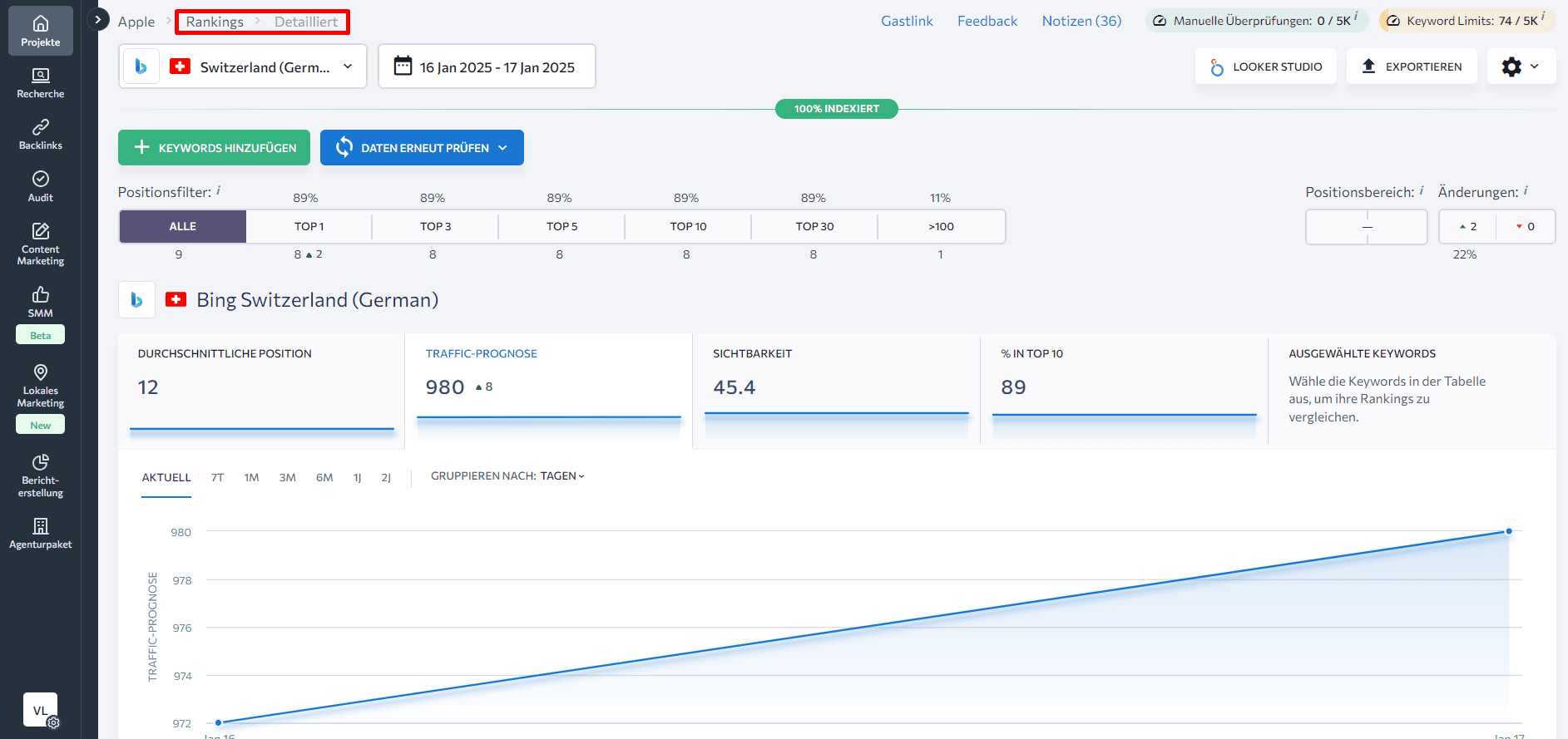This screenshot has height=739, width=1568.
Task: Toggle the >100 position filter
Action: point(941,226)
